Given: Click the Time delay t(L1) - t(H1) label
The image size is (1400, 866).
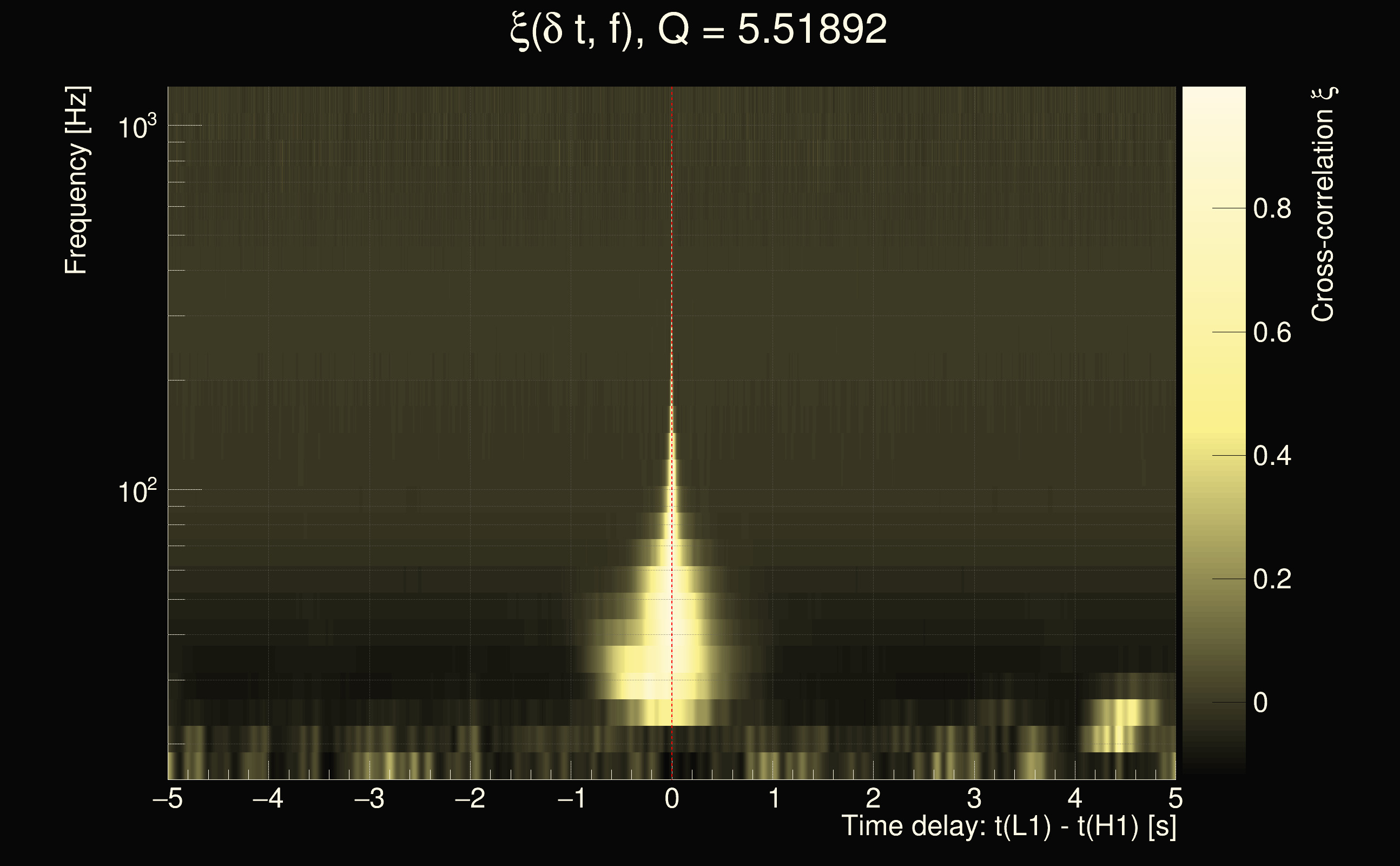Looking at the screenshot, I should 1008,826.
